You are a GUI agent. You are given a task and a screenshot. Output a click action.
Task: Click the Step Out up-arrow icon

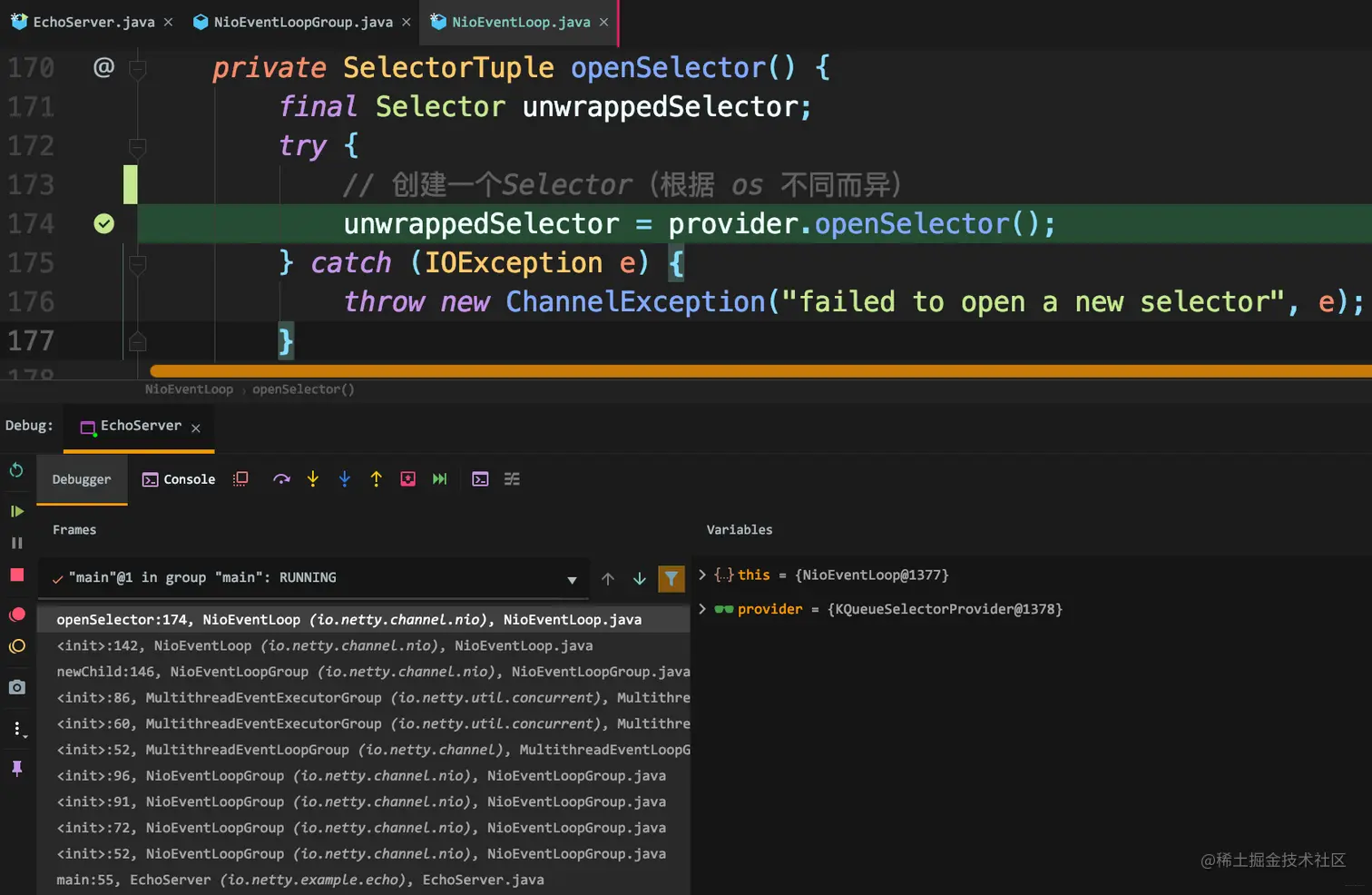(377, 479)
